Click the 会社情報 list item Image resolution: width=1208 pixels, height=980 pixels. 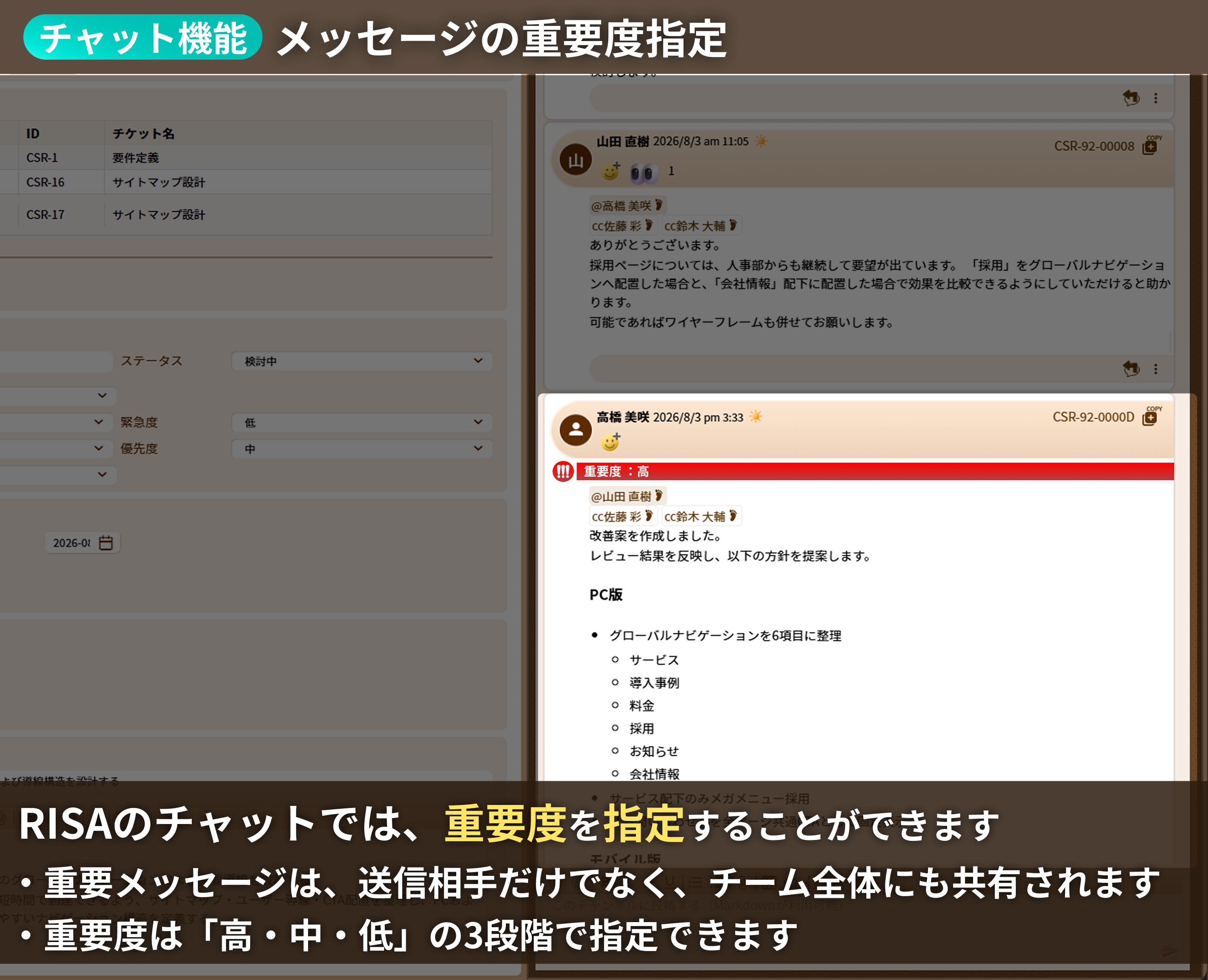coord(654,773)
